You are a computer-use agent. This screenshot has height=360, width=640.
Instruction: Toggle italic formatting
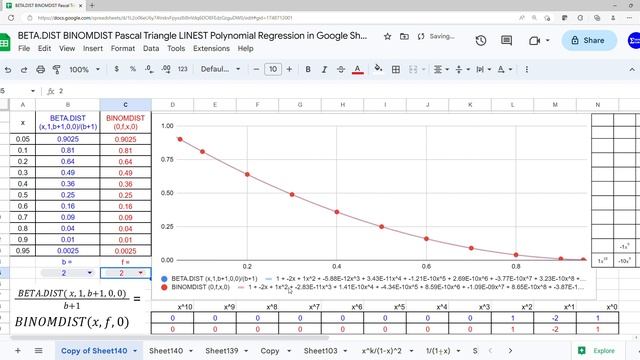coord(324,69)
